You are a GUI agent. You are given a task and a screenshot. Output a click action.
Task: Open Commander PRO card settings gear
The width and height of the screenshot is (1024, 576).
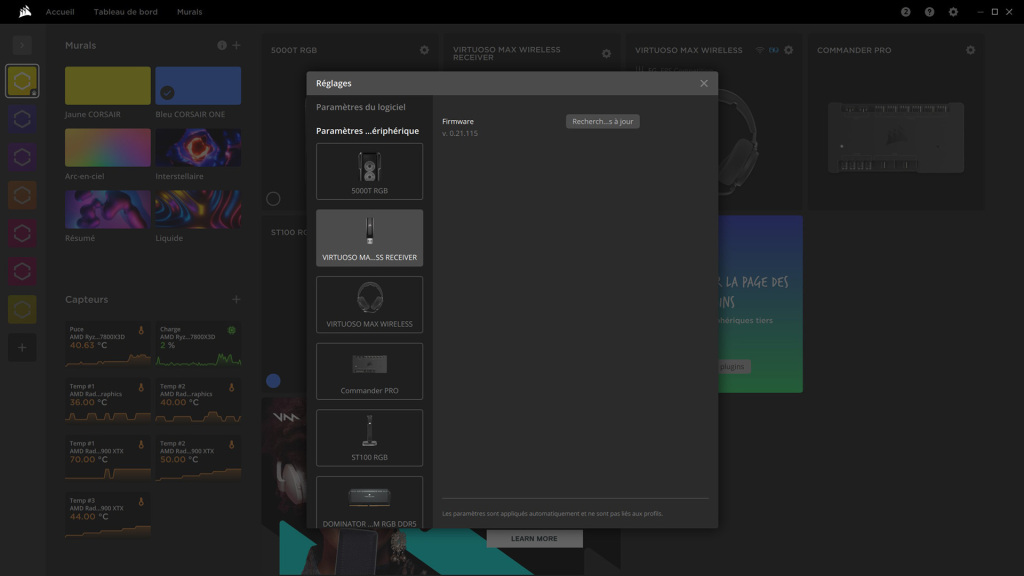pos(970,50)
